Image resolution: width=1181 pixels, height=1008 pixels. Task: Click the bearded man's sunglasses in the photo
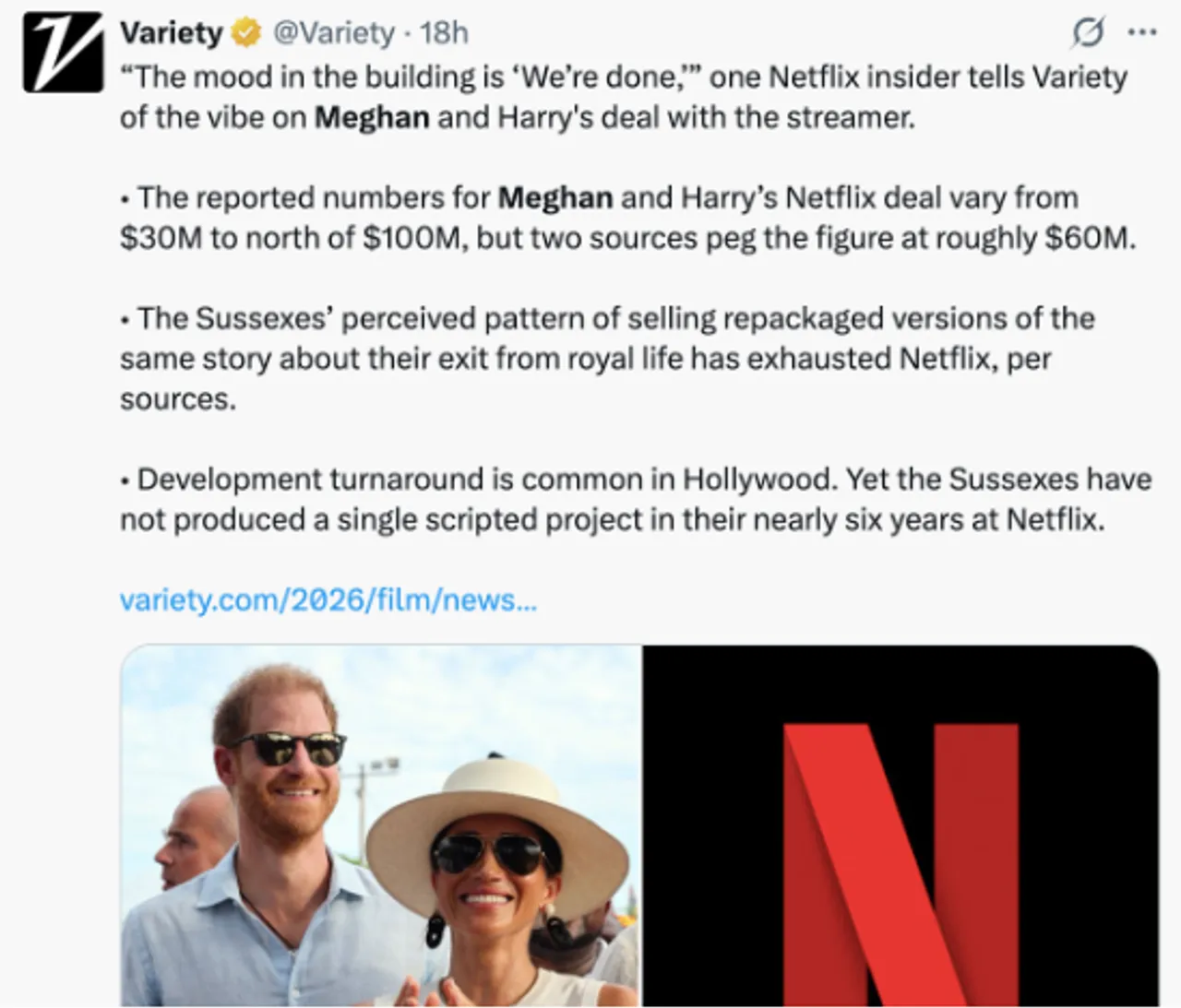(289, 748)
